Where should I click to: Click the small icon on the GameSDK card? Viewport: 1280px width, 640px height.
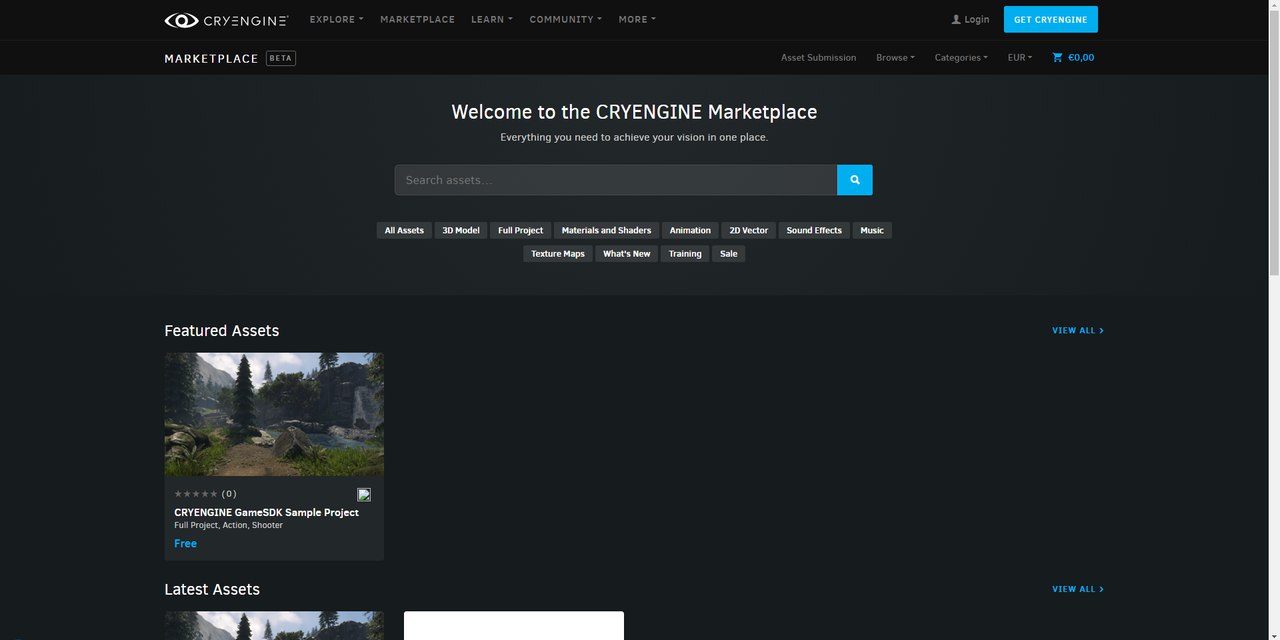pyautogui.click(x=364, y=494)
